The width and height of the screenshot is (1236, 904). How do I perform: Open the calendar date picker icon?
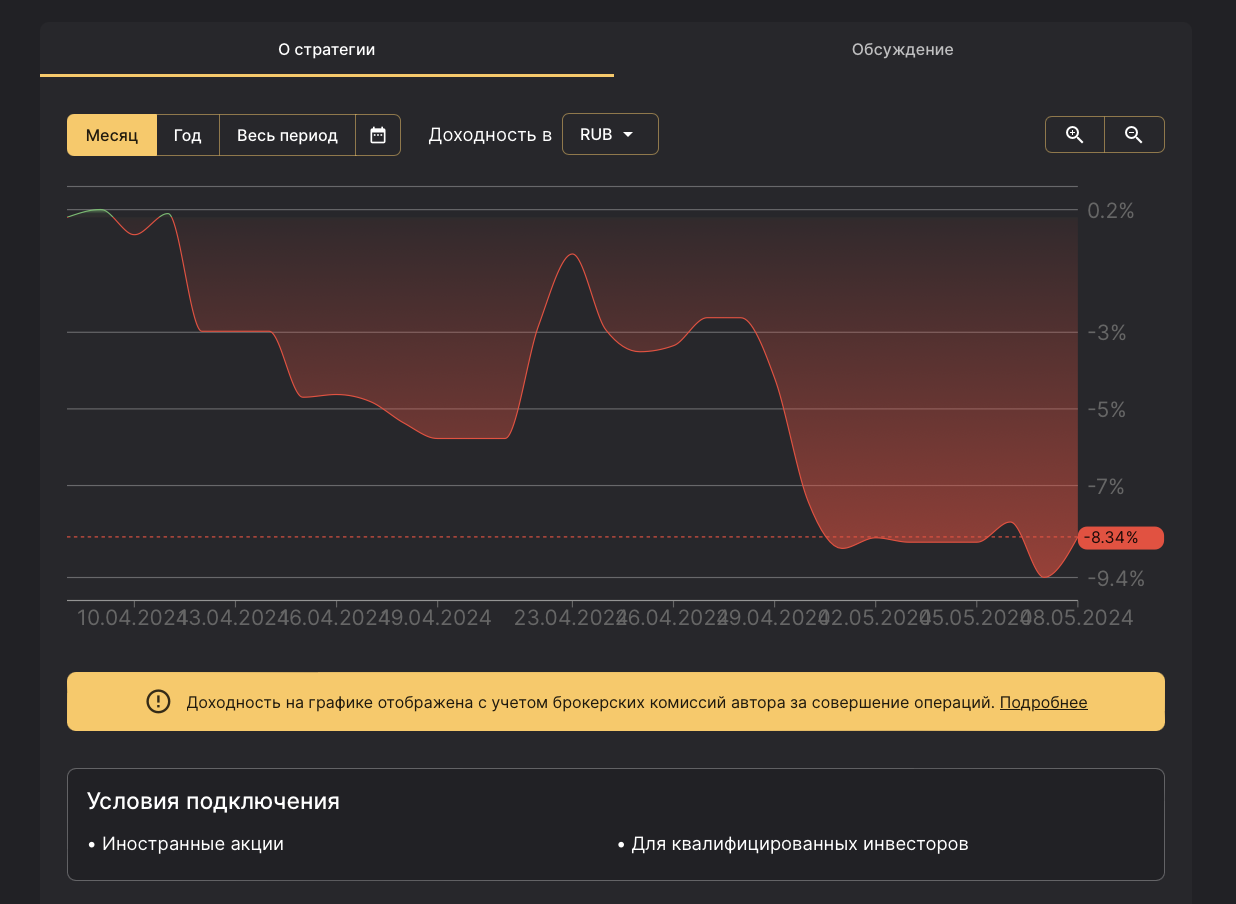[x=378, y=135]
